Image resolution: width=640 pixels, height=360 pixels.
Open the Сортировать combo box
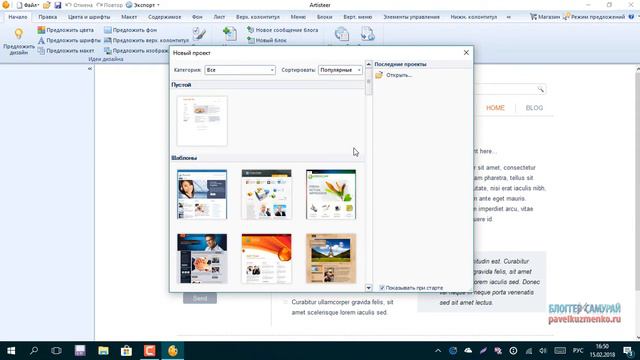[x=340, y=70]
